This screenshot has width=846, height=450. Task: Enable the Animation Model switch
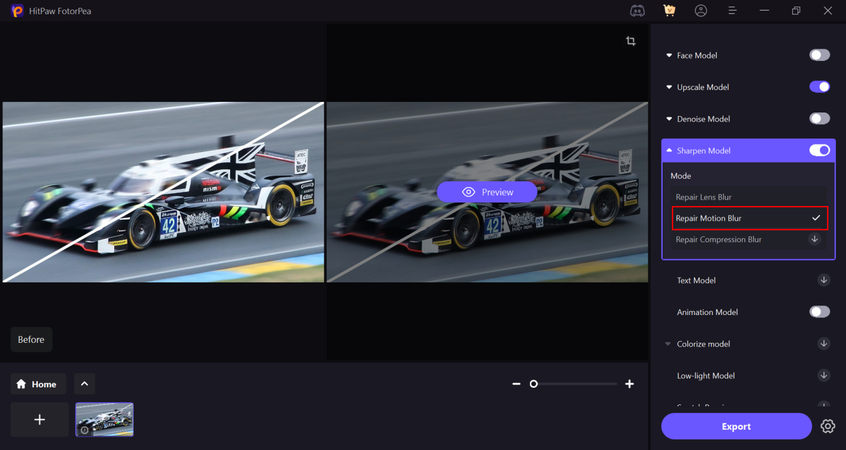click(819, 312)
